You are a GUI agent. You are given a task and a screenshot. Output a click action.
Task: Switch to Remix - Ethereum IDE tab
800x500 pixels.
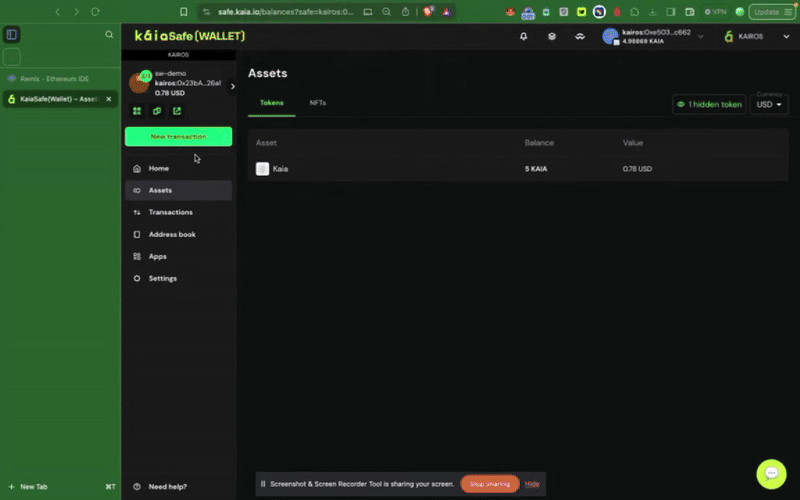(x=60, y=79)
